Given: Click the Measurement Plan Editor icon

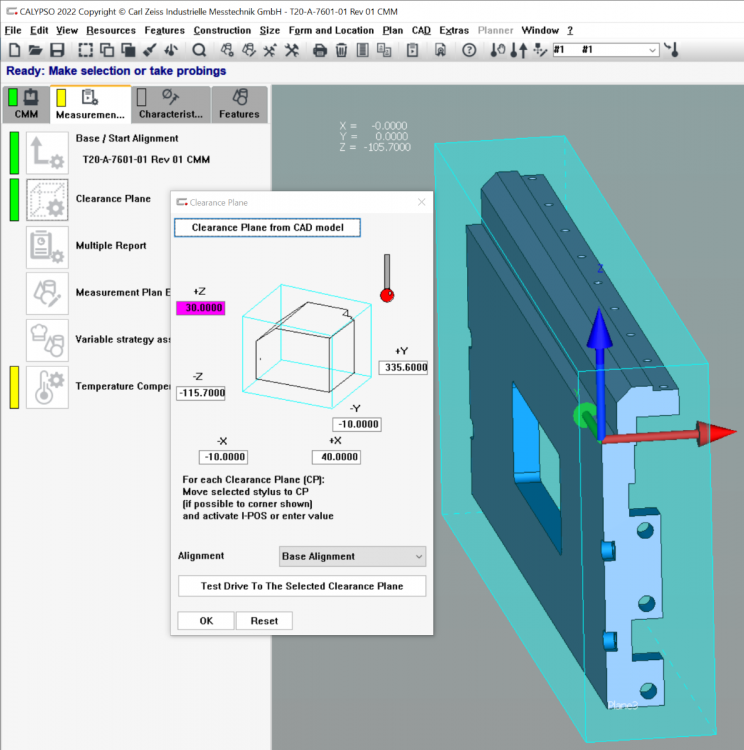Looking at the screenshot, I should (x=47, y=293).
